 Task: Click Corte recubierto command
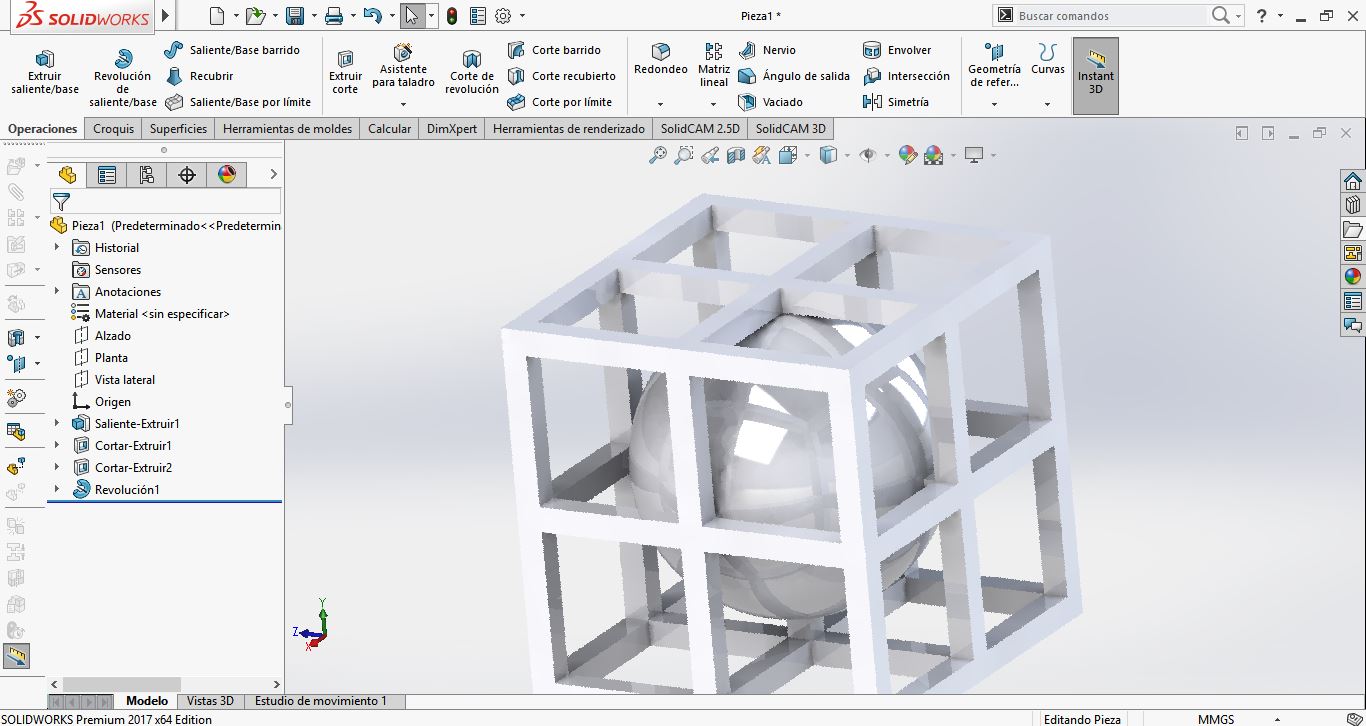pos(561,76)
